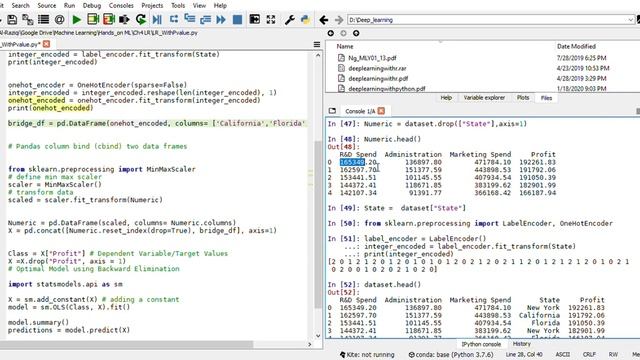Toggle fullscreen mode icon
This screenshot has width=640, height=360.
tap(271, 20)
